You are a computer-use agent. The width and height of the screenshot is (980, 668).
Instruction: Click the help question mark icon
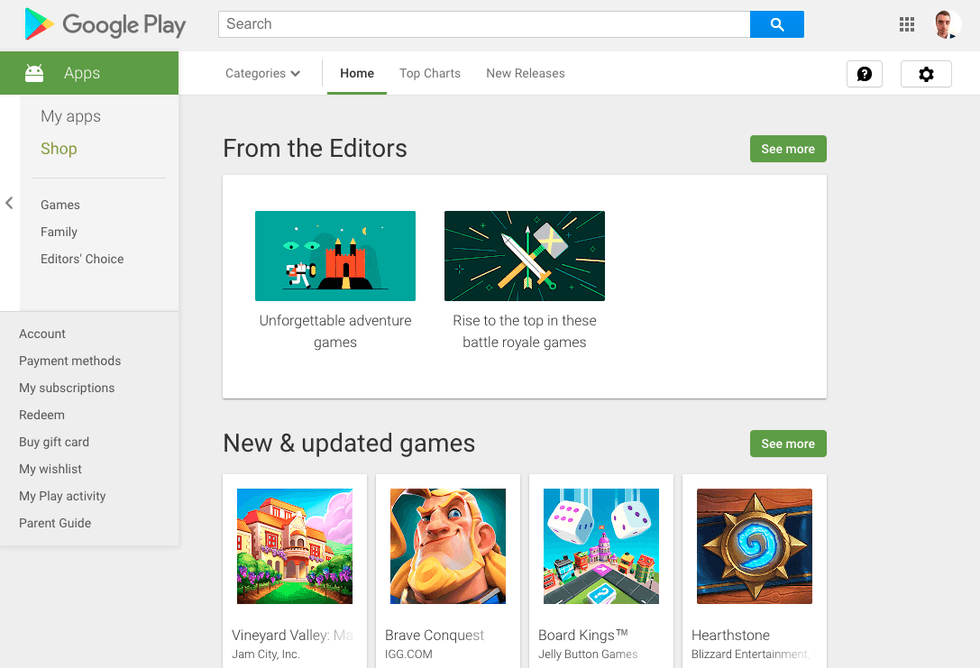coord(864,73)
